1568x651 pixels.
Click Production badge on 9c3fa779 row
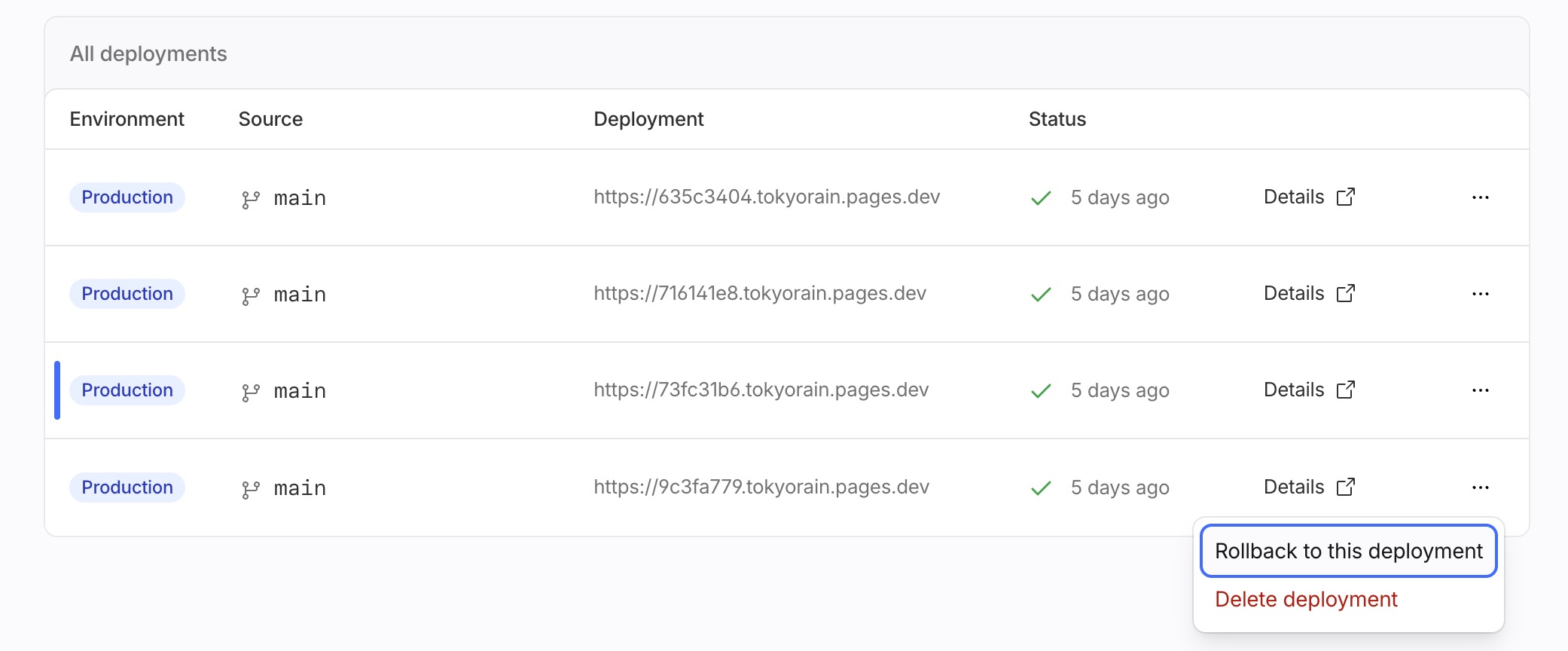pyautogui.click(x=127, y=487)
